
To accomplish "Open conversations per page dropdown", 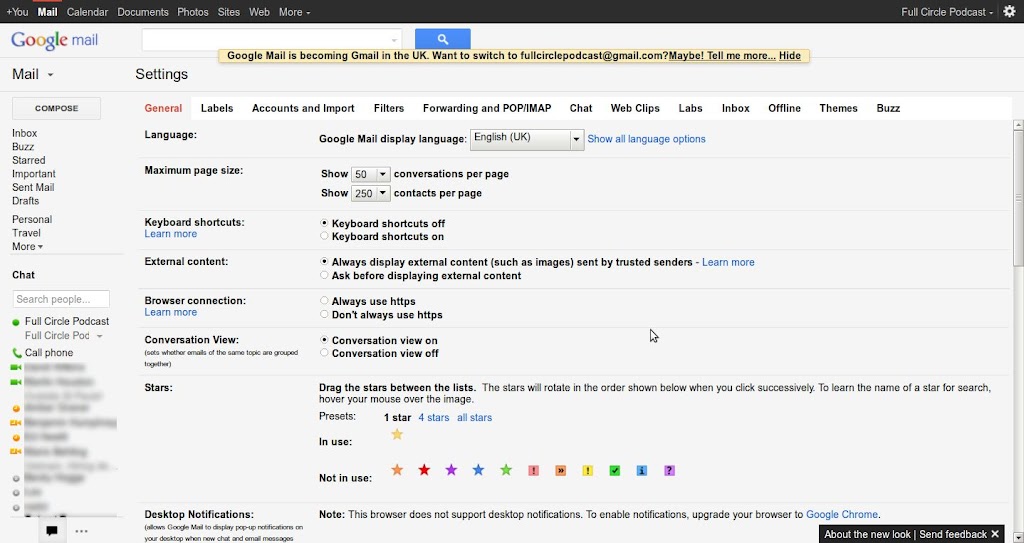I will 370,174.
